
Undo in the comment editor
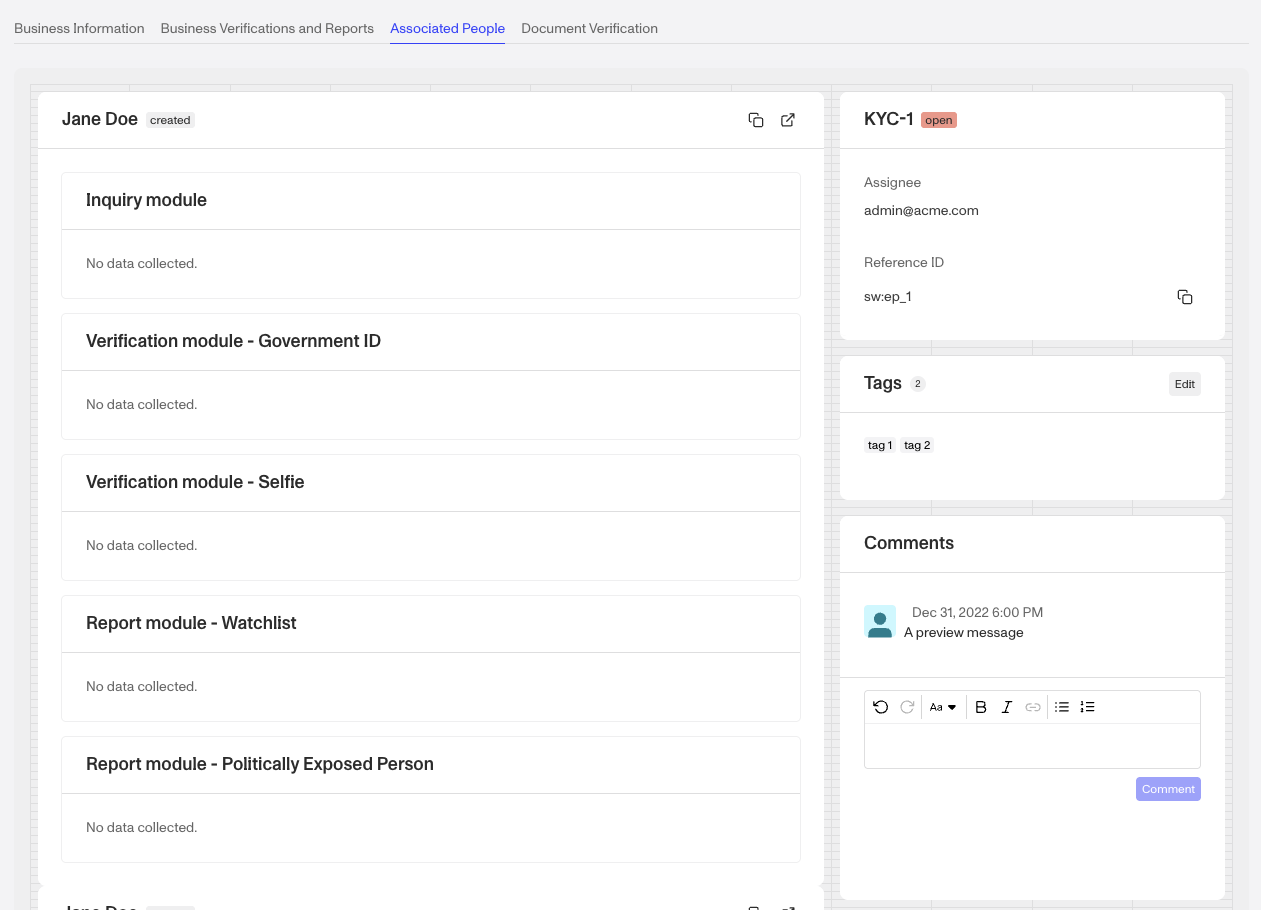tap(880, 707)
